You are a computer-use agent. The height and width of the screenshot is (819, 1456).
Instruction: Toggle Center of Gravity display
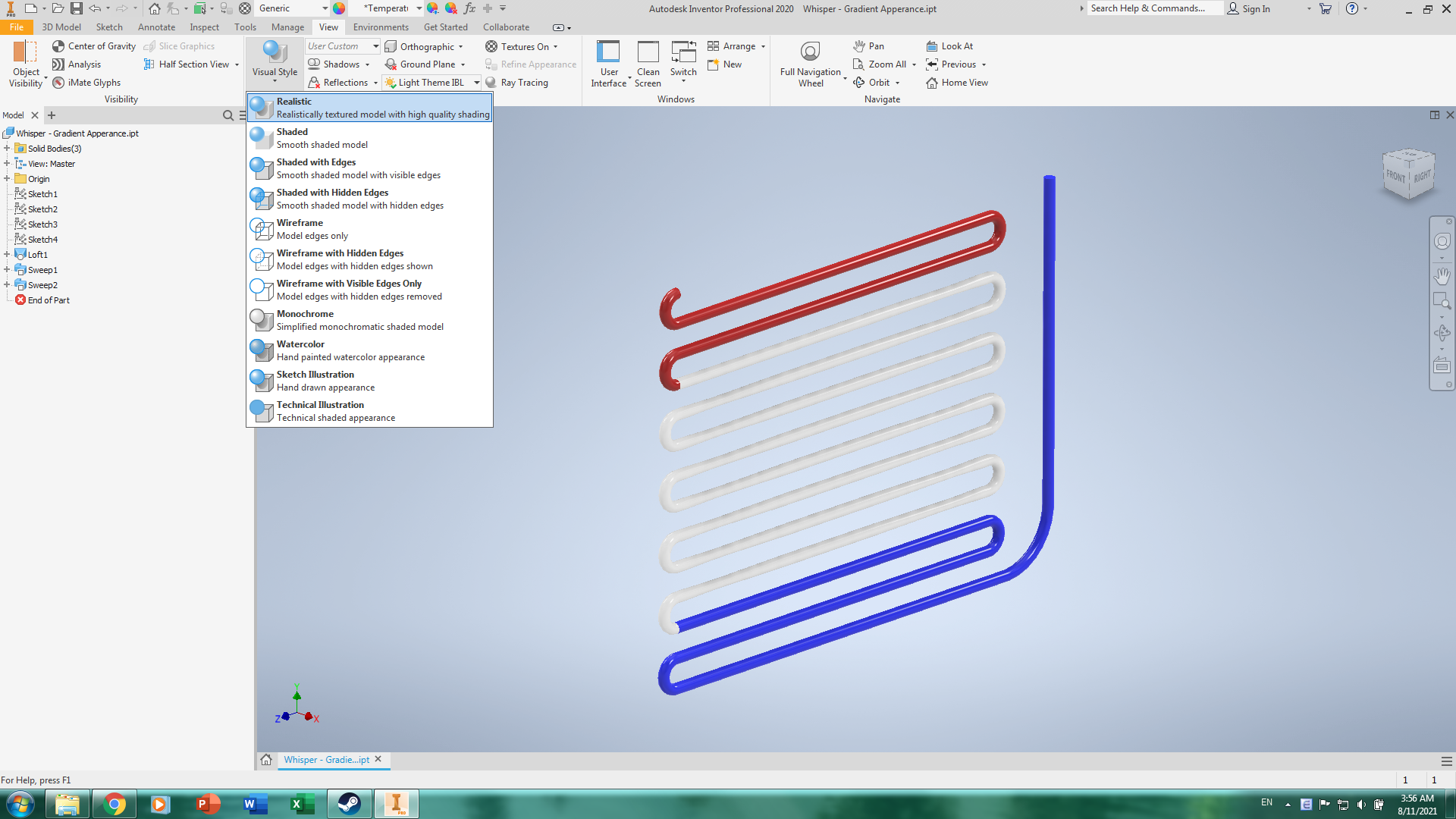(94, 46)
